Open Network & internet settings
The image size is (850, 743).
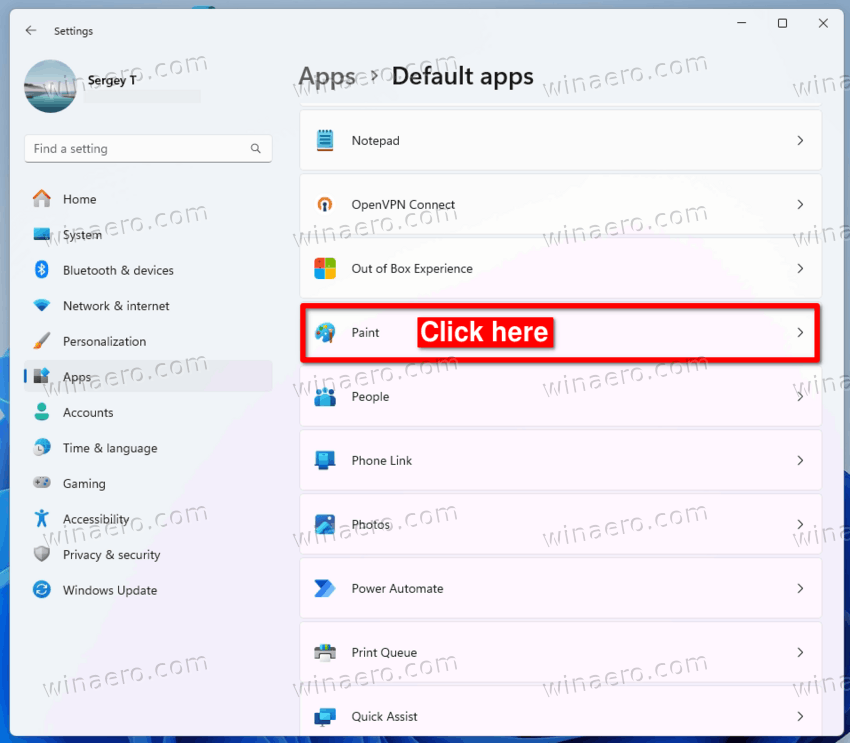(x=148, y=306)
